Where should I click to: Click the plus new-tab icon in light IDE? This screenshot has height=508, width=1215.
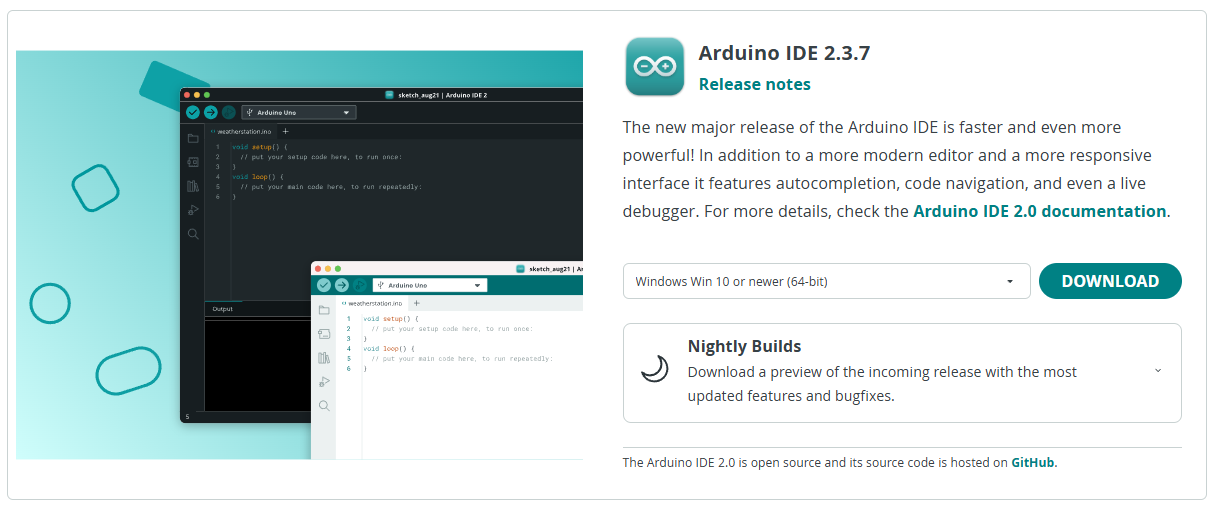416,303
